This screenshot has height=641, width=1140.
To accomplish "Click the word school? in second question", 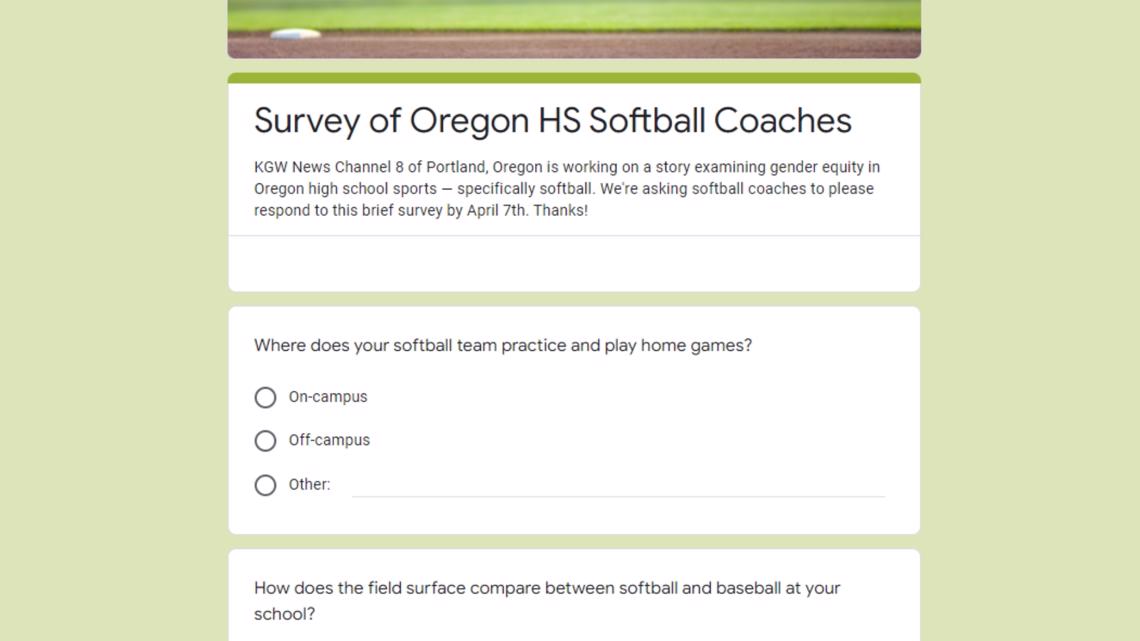I will point(284,614).
